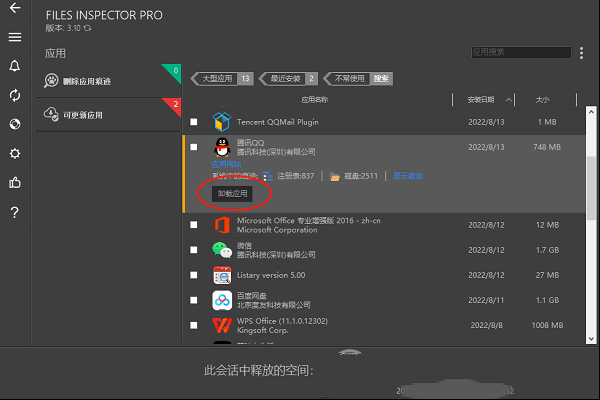Open the hamburger menu
Viewport: 600px width, 400px height.
[x=14, y=37]
